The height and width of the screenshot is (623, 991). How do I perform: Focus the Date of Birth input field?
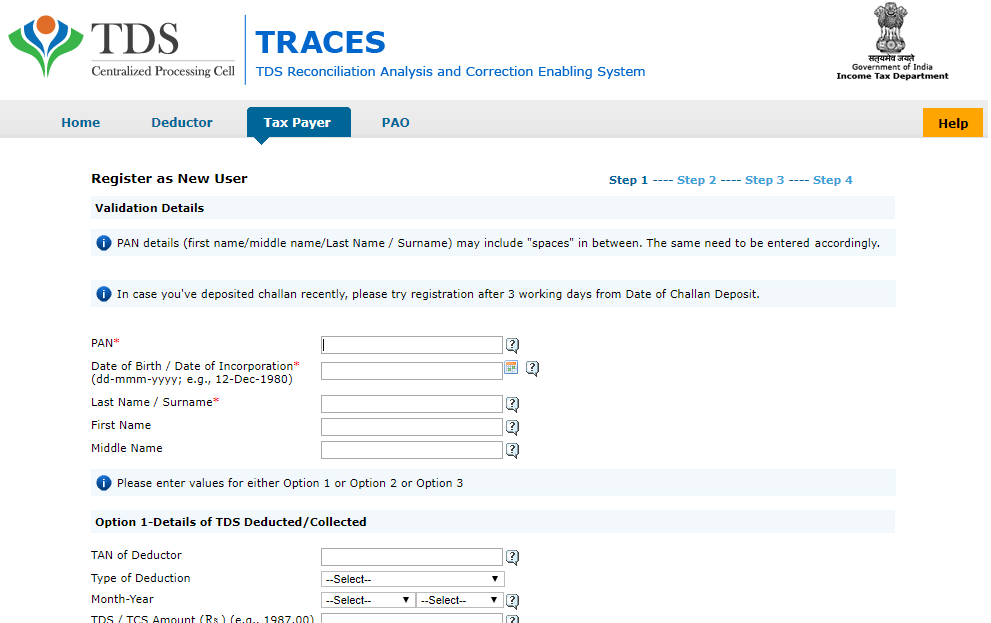[411, 371]
